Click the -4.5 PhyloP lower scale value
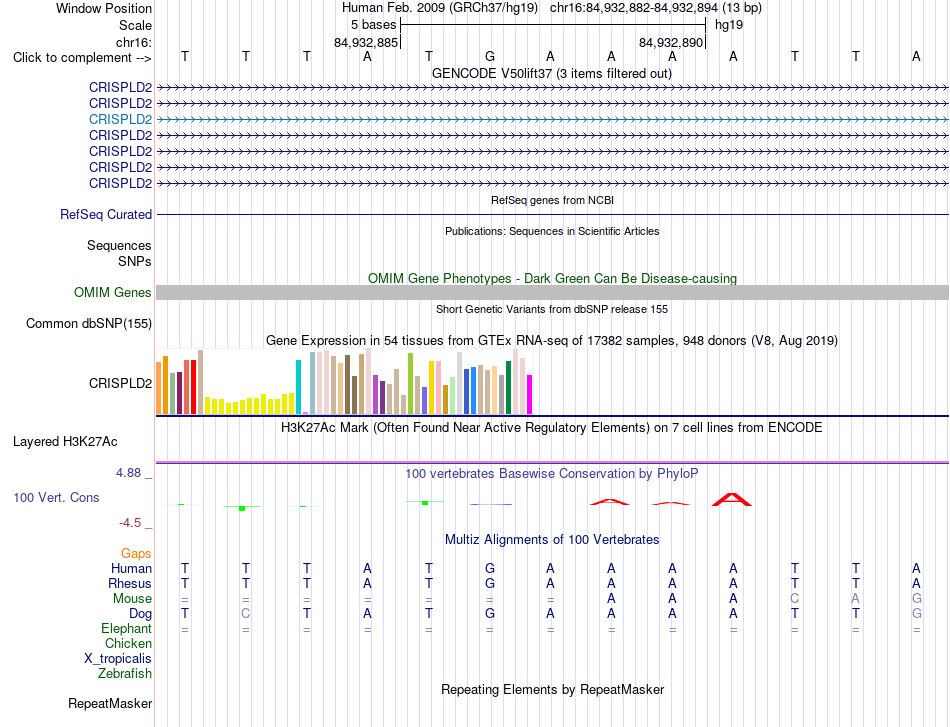The image size is (950, 727). point(130,523)
